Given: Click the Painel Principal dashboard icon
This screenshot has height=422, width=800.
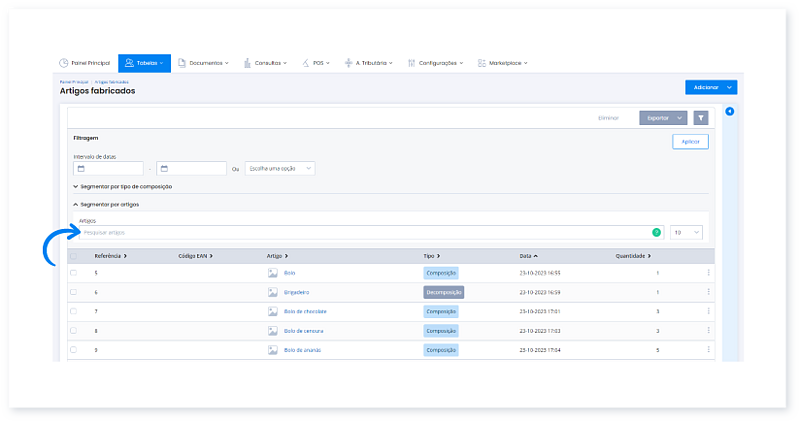Looking at the screenshot, I should click(x=64, y=63).
